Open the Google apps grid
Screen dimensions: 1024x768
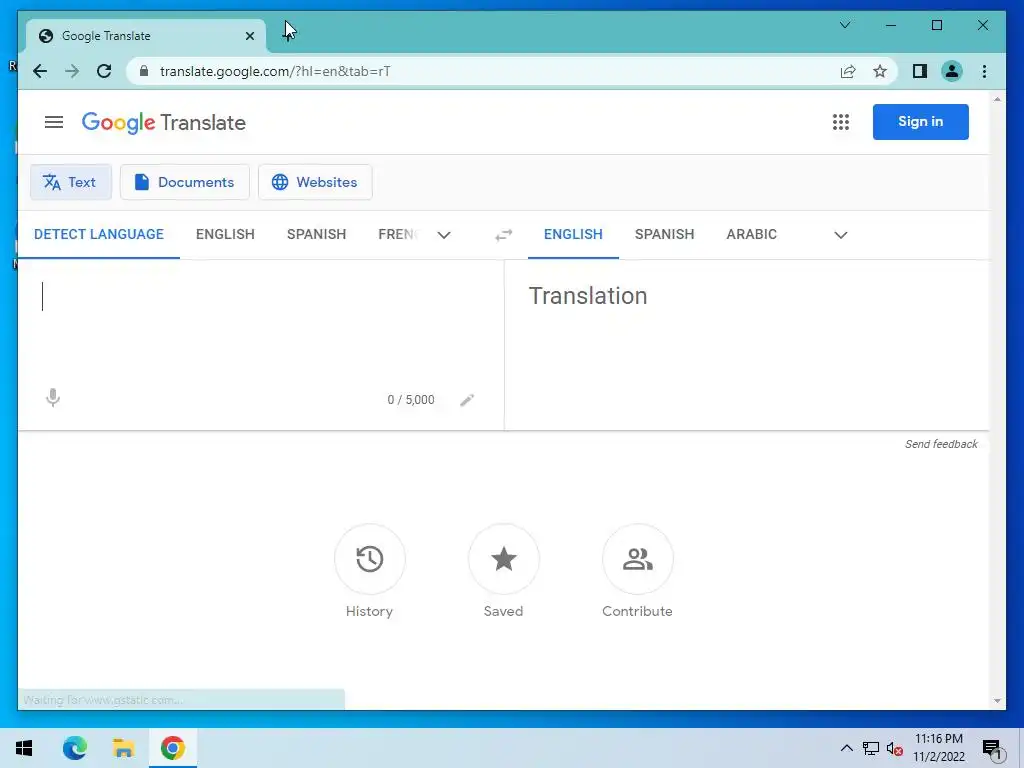(840, 122)
